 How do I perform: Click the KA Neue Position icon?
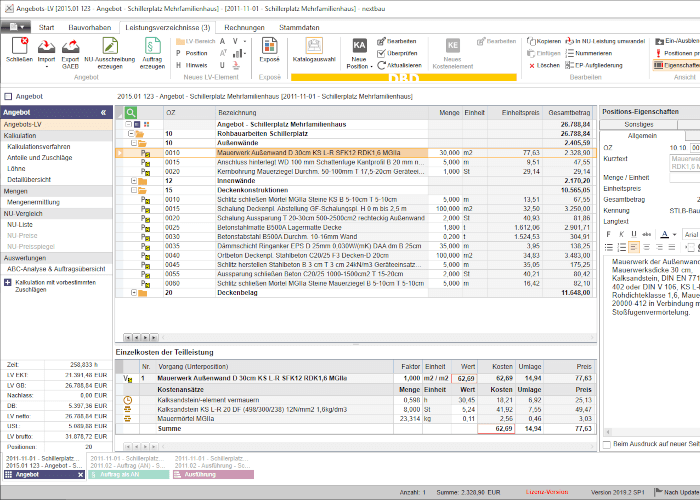pos(359,46)
